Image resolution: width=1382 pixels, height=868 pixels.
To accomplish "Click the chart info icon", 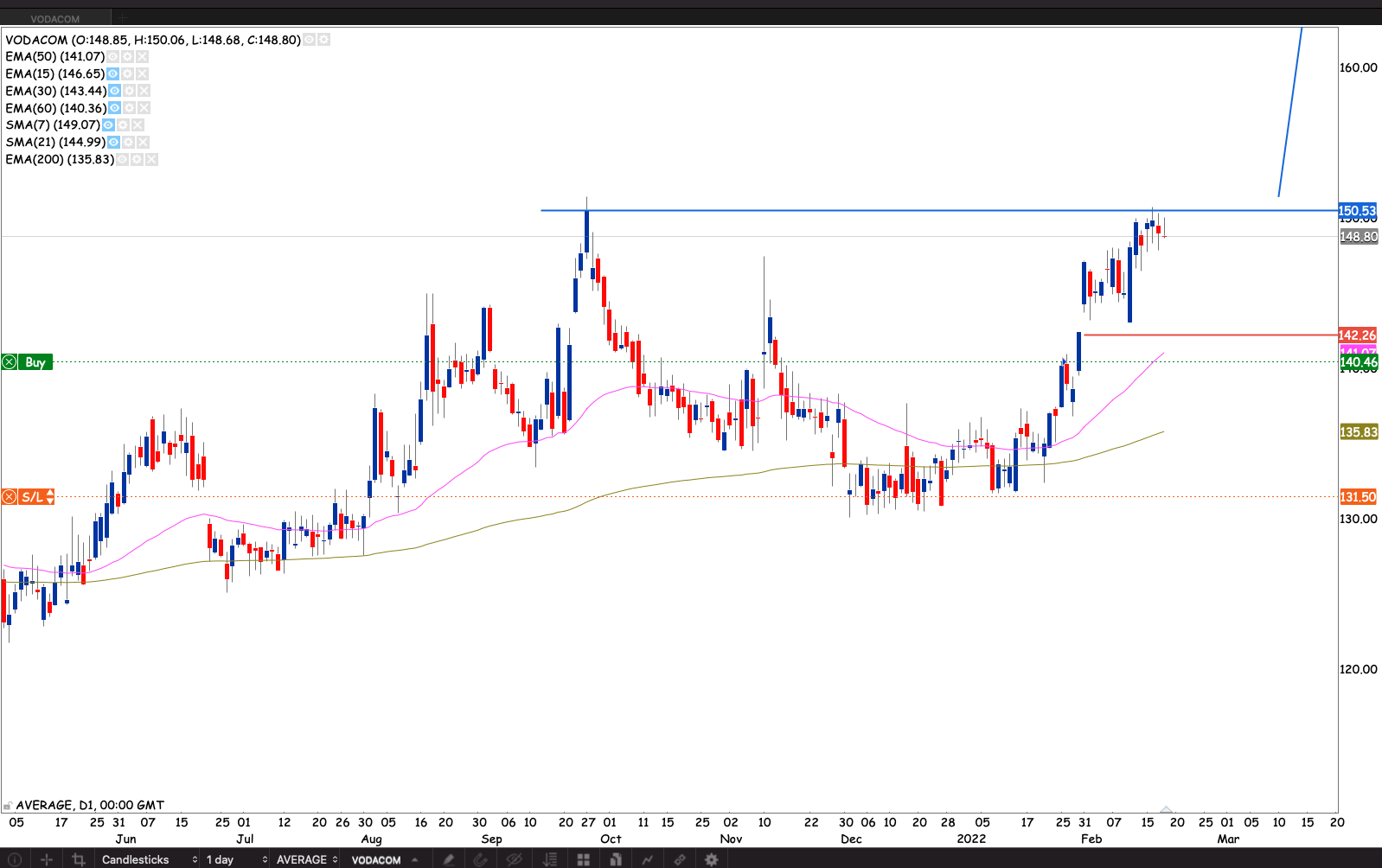I will point(14,859).
